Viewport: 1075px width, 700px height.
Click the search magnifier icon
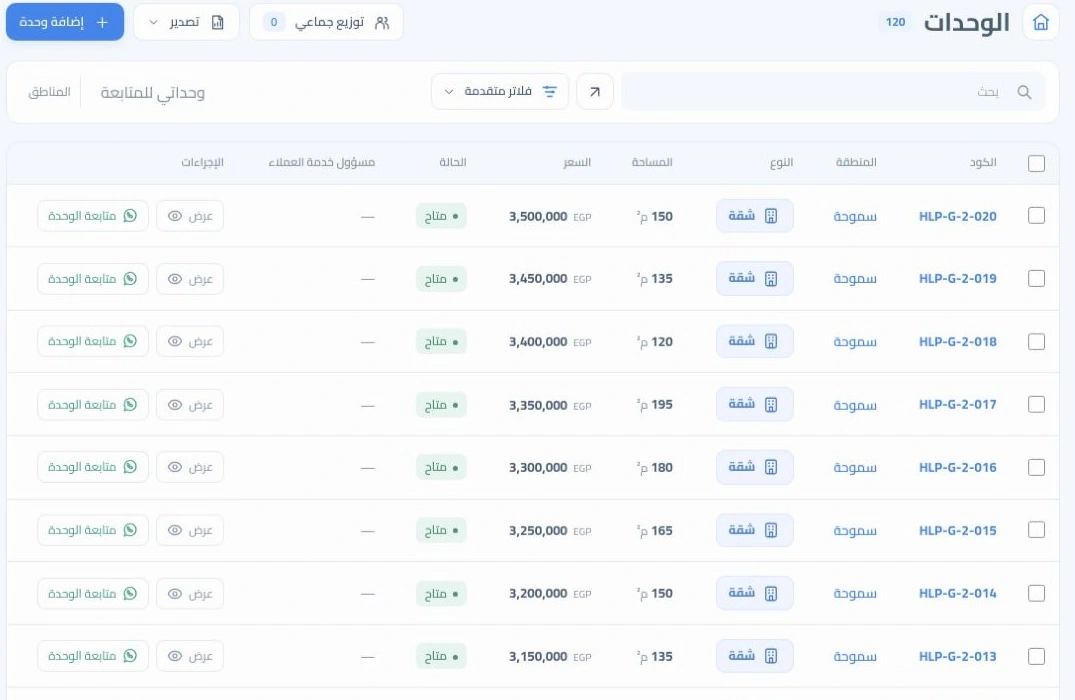[1024, 92]
